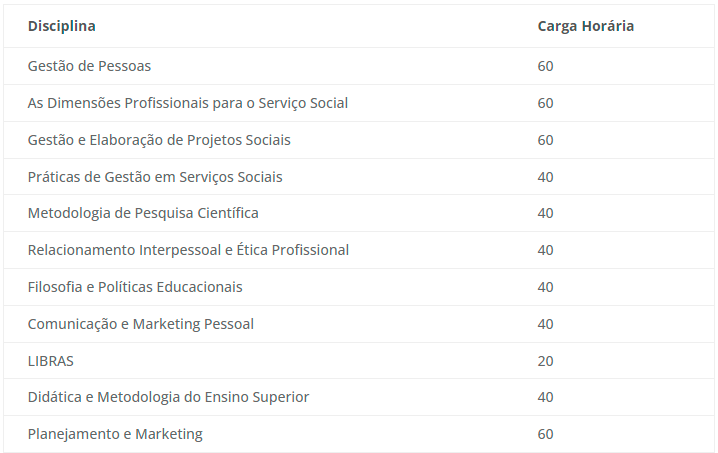Click the 40 value for Filosofia e Políticas
The height and width of the screenshot is (453, 718).
pos(545,287)
